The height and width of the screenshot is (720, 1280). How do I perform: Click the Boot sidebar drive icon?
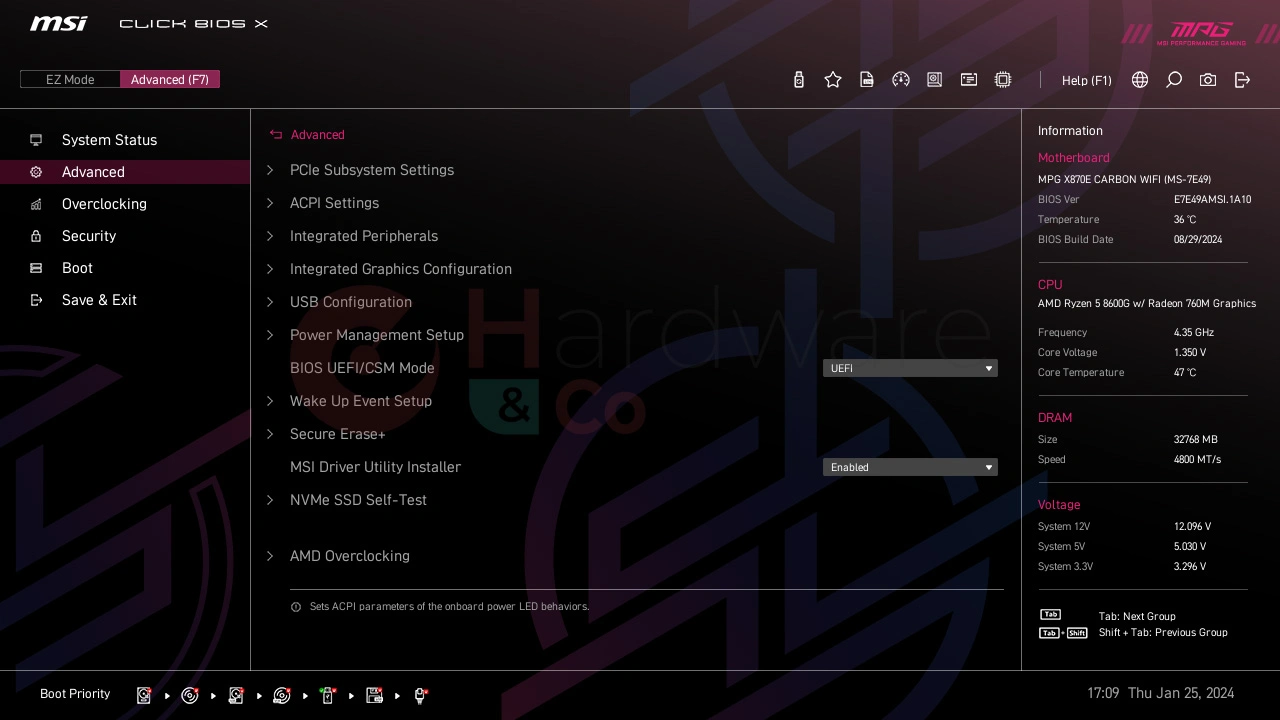pyautogui.click(x=36, y=268)
